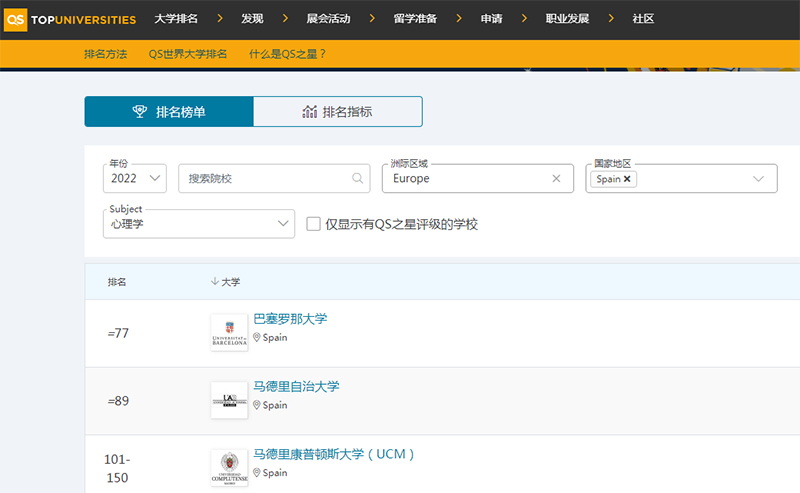Screen dimensions: 800x493
Task: Select rank text 101-150
Action: (x=117, y=469)
